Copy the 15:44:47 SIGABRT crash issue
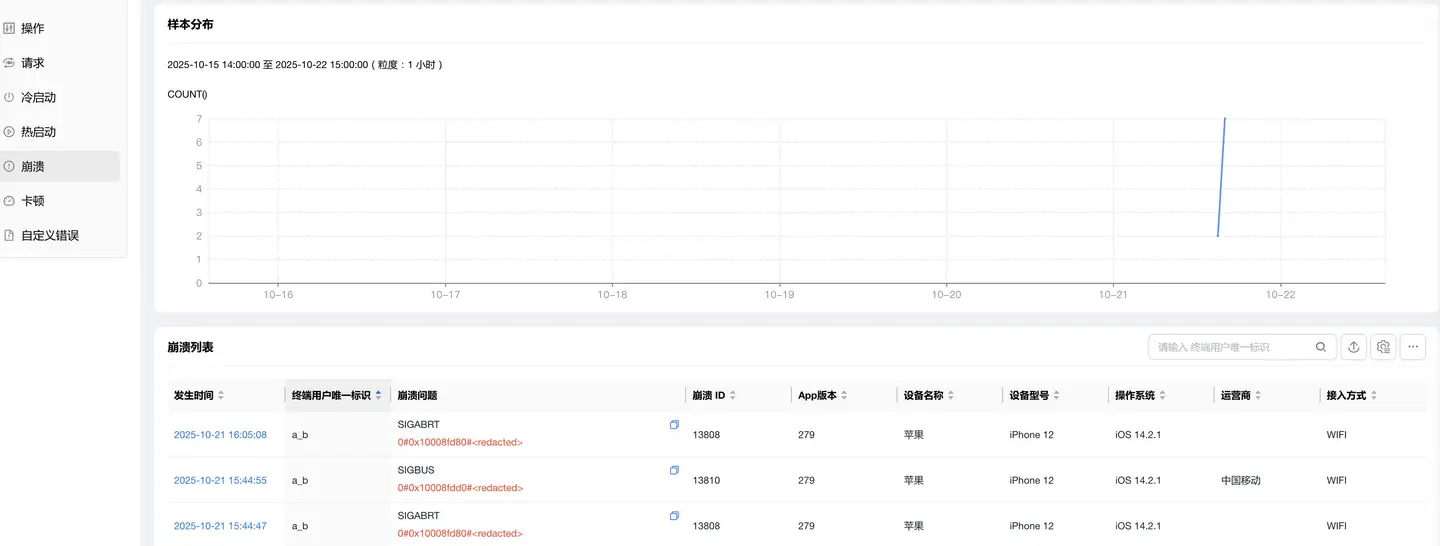The height and width of the screenshot is (546, 1440). [674, 516]
